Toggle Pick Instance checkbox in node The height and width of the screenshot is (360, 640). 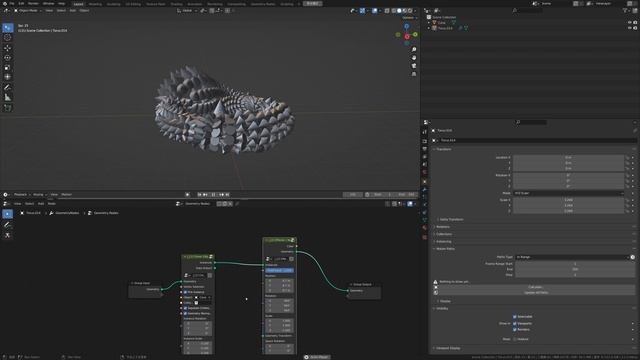coord(185,292)
